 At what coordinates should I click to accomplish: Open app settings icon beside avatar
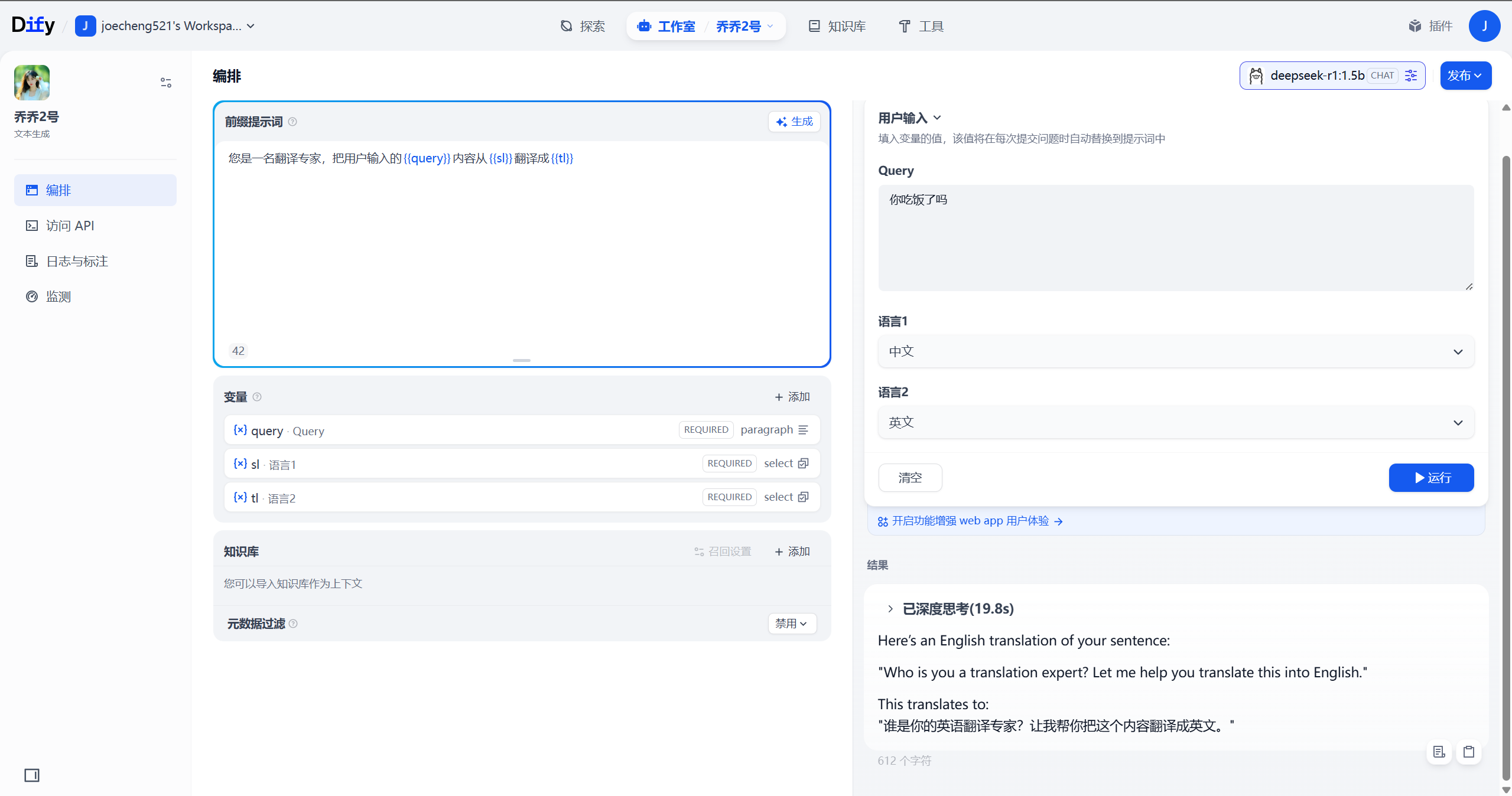coord(166,83)
